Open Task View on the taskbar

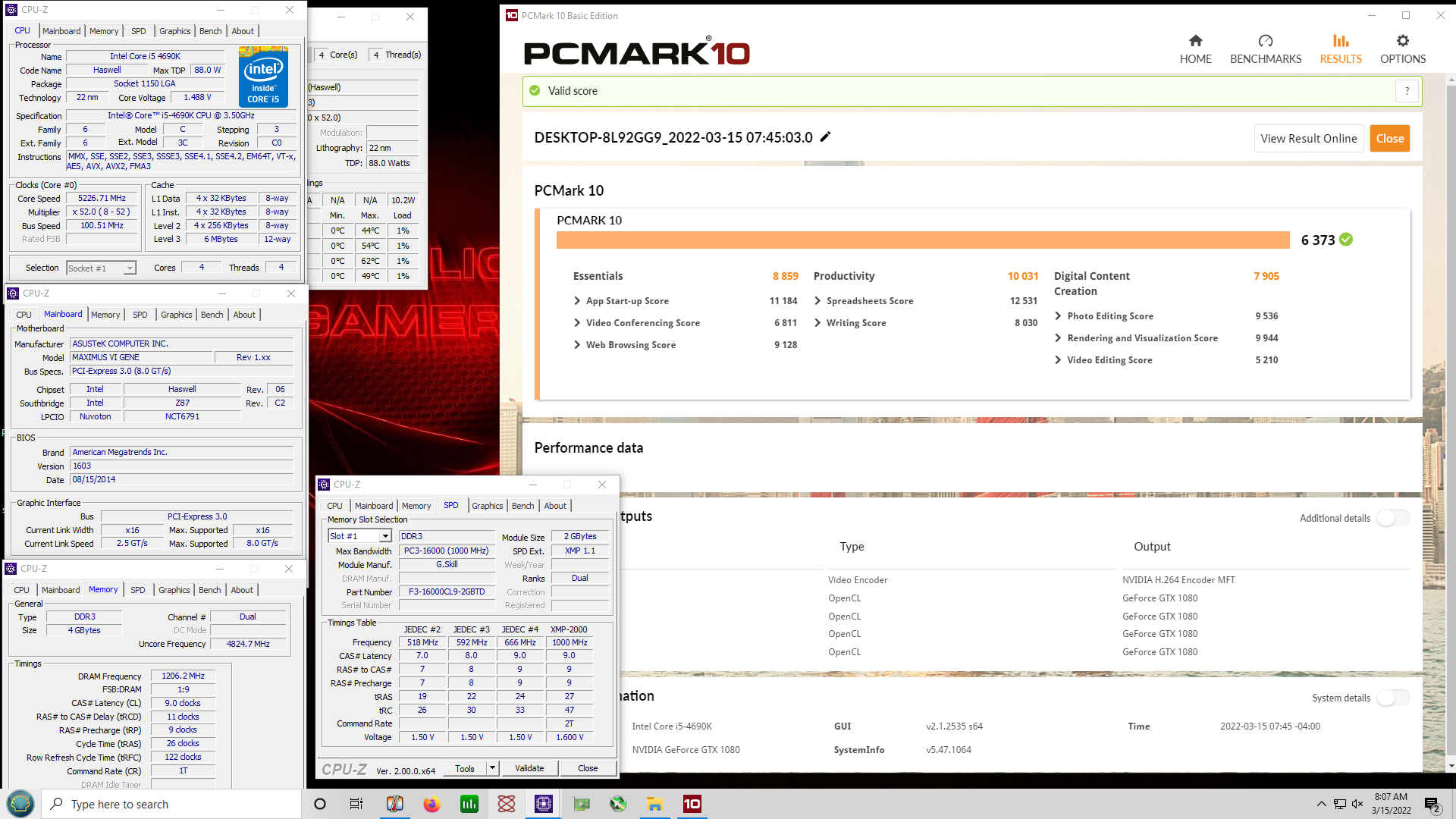(x=356, y=804)
